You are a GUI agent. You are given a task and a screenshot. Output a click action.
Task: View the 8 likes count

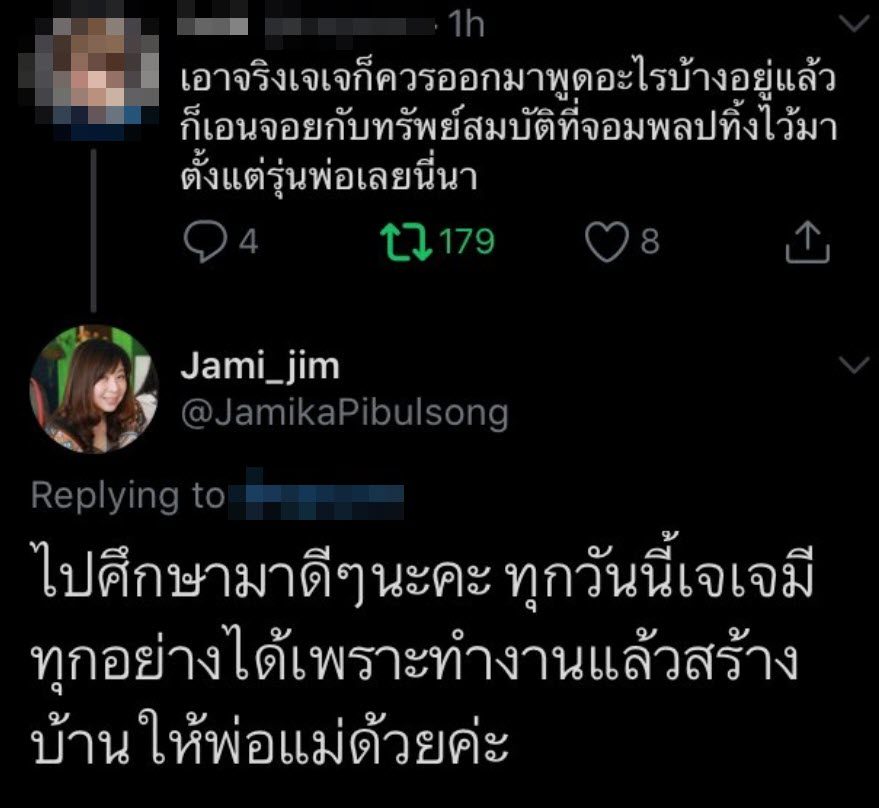pyautogui.click(x=650, y=242)
